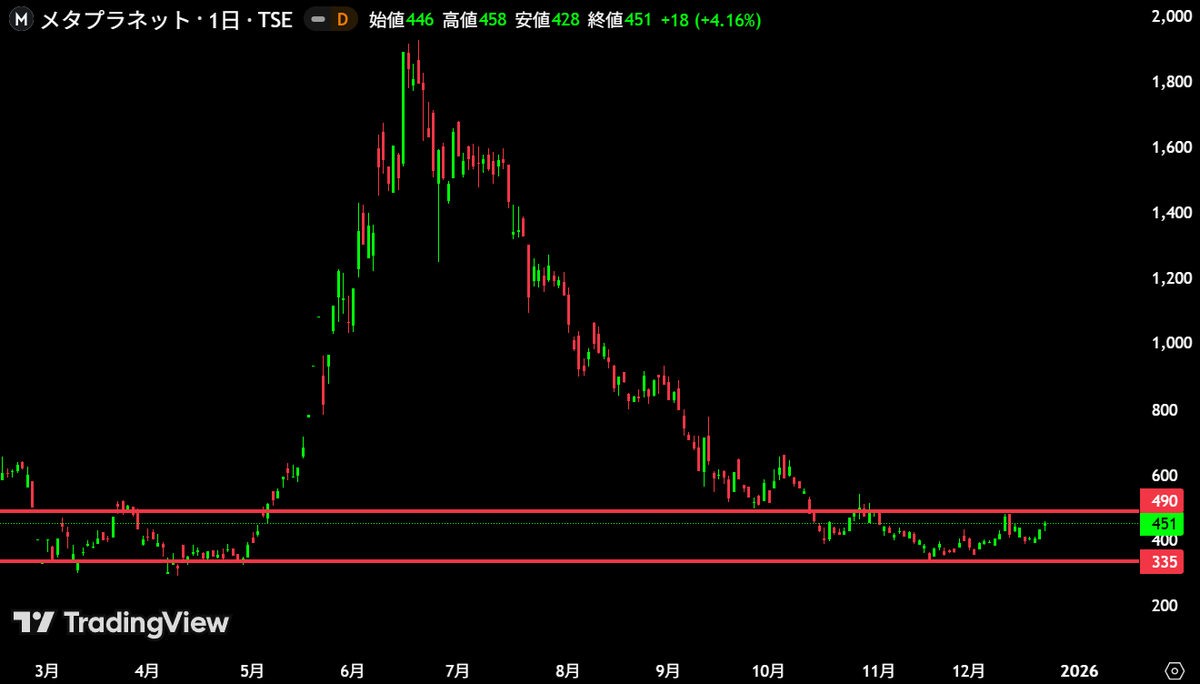This screenshot has width=1200, height=684.
Task: Click the 6月 time axis label
Action: (x=352, y=669)
